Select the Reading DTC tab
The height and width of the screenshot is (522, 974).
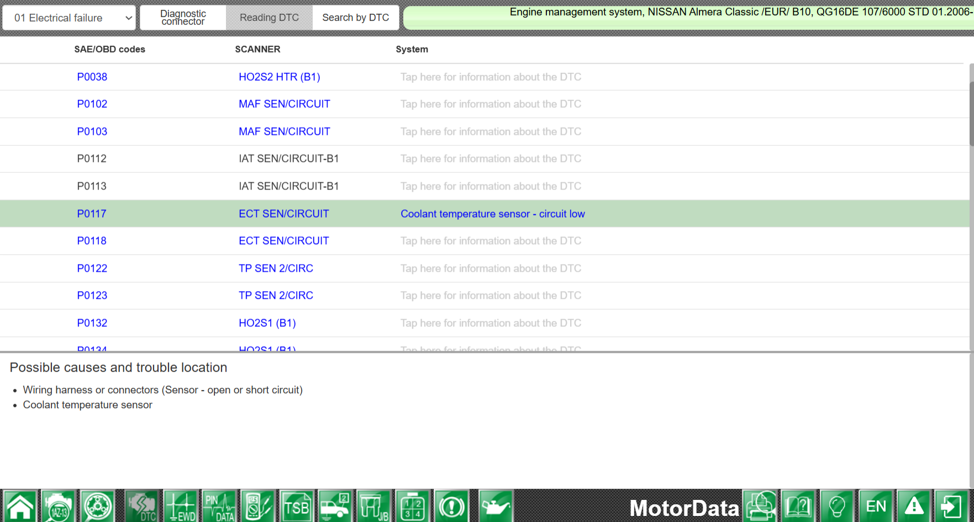269,18
